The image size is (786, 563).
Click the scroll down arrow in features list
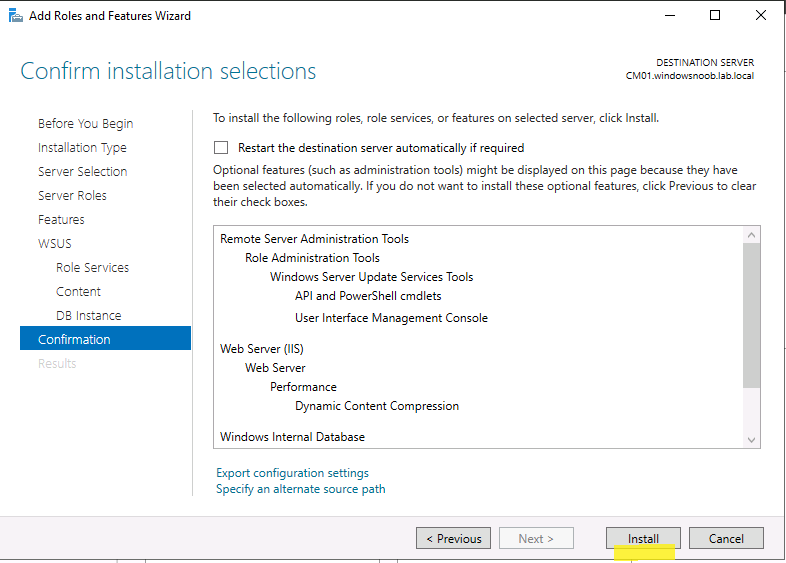click(x=751, y=440)
